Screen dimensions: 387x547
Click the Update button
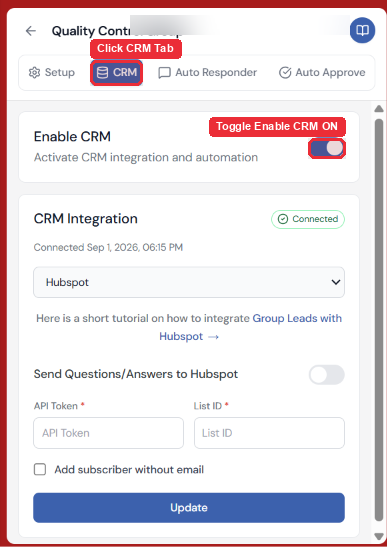189,508
